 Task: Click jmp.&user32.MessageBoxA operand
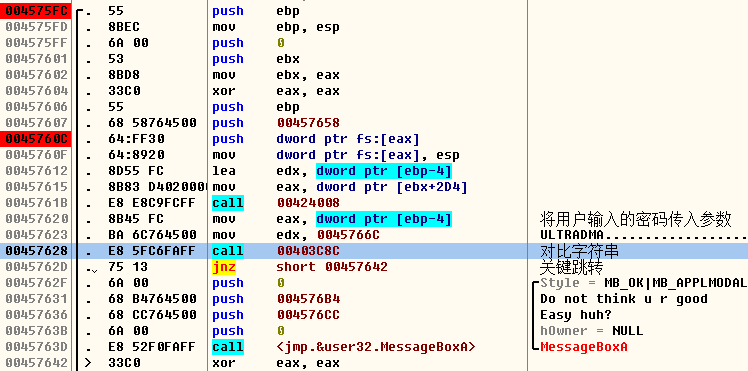376,347
